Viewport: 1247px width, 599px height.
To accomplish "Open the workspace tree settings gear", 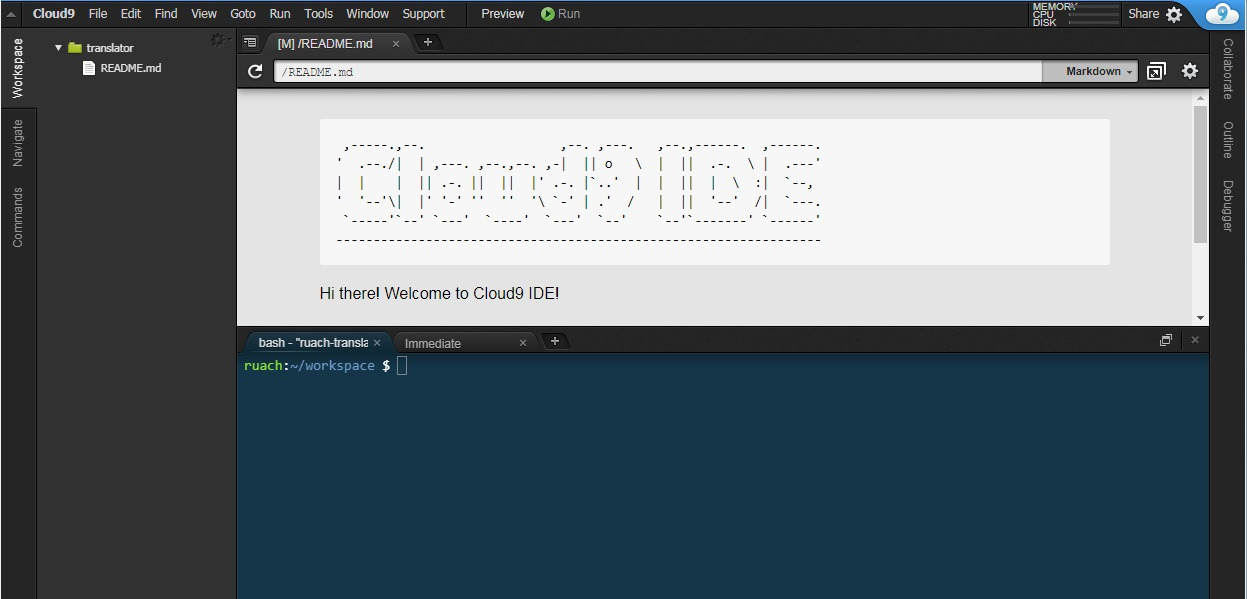I will pos(217,40).
